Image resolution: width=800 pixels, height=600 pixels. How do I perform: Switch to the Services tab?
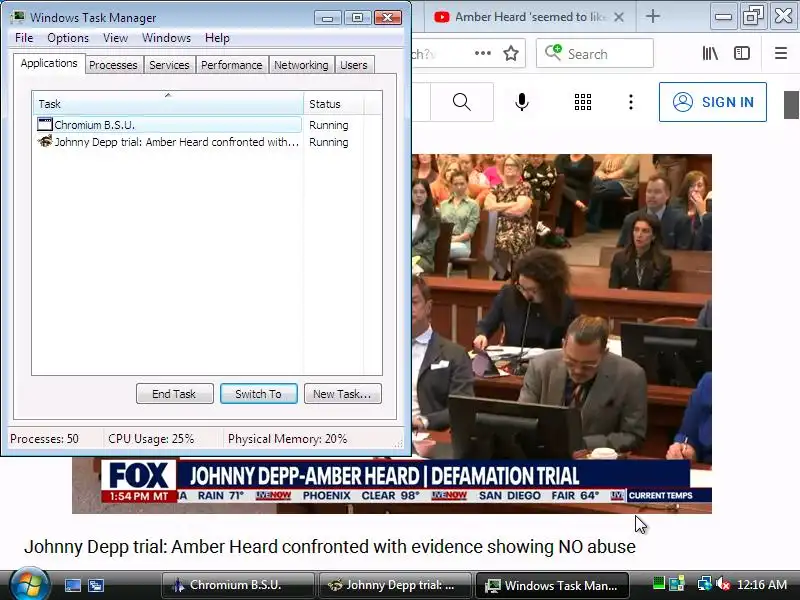tap(169, 65)
